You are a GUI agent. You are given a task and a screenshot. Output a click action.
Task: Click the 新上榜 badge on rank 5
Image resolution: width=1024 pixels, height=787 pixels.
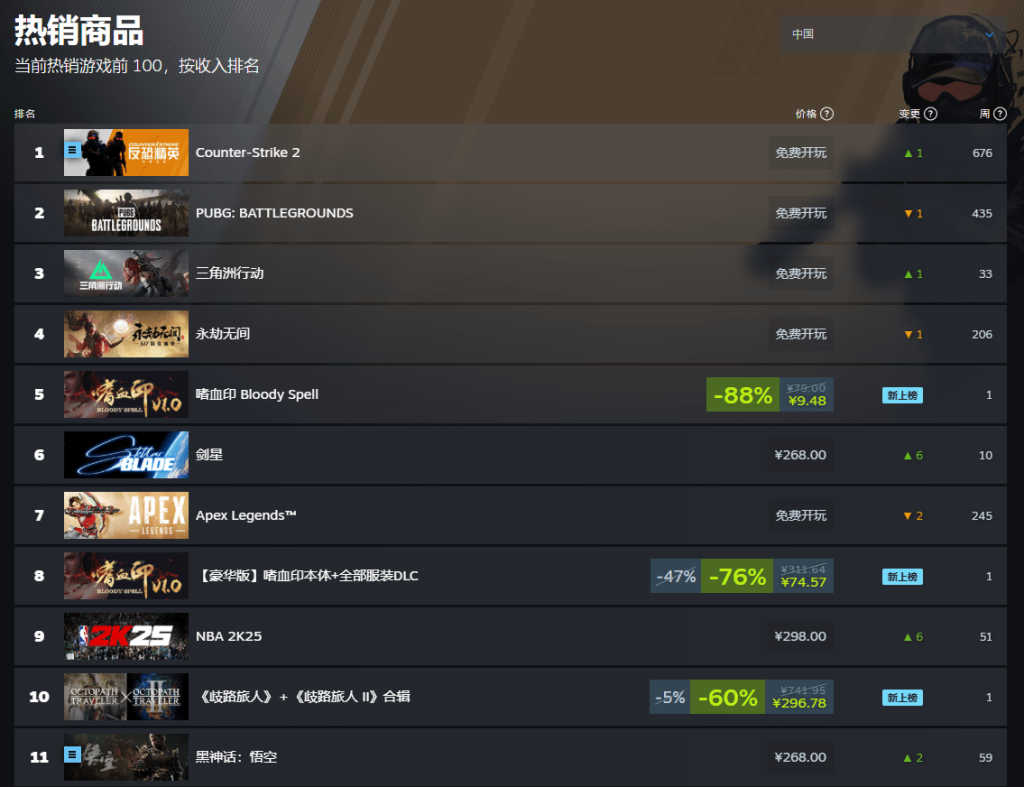tap(903, 395)
